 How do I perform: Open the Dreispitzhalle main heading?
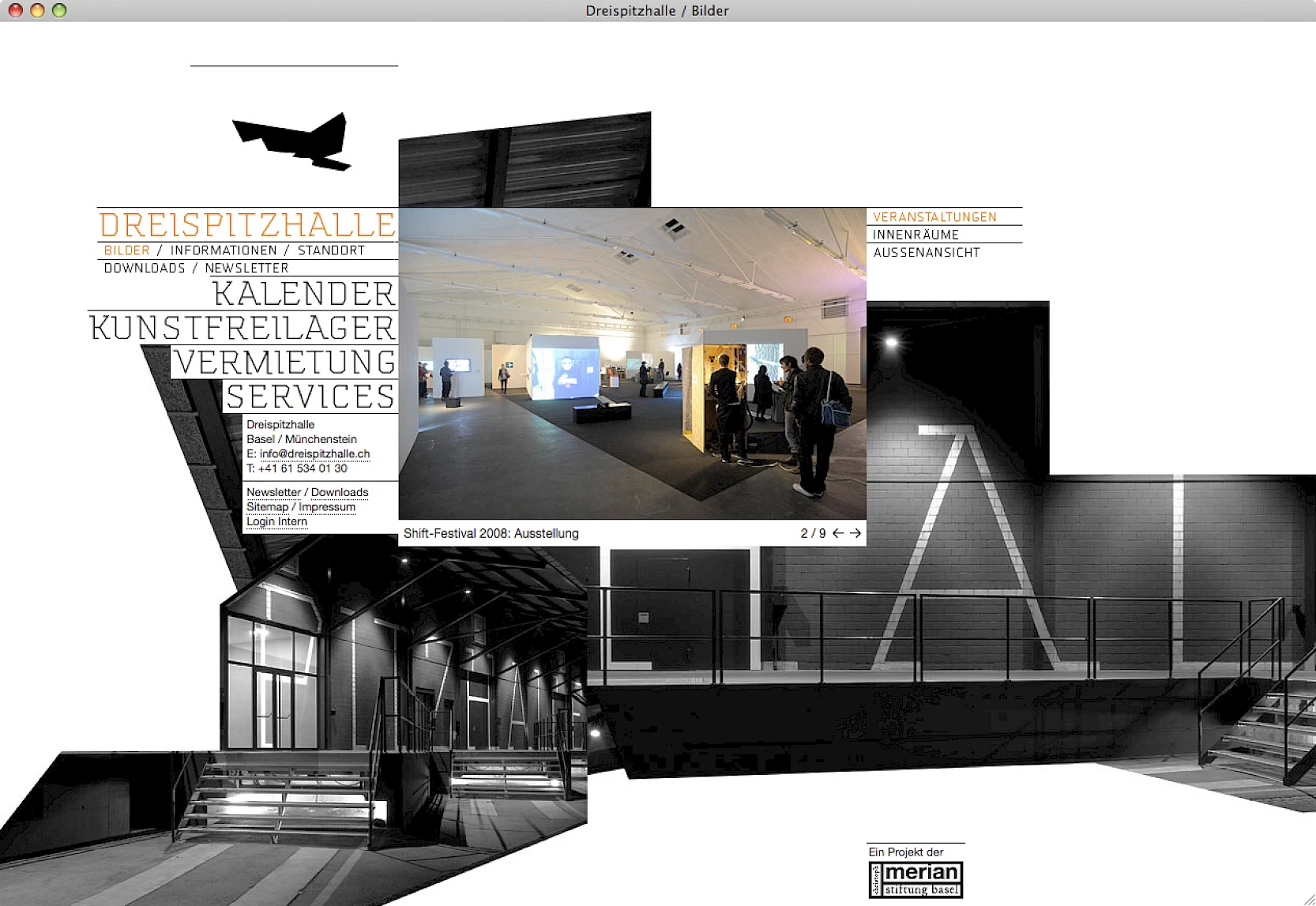point(247,225)
